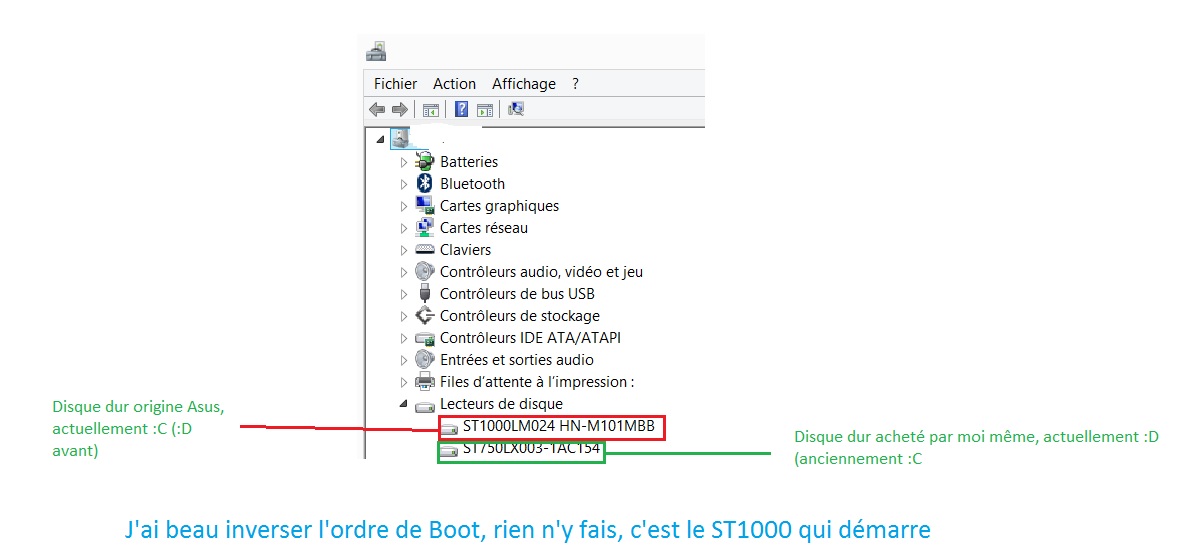Expand the Bluetooth category

click(404, 184)
